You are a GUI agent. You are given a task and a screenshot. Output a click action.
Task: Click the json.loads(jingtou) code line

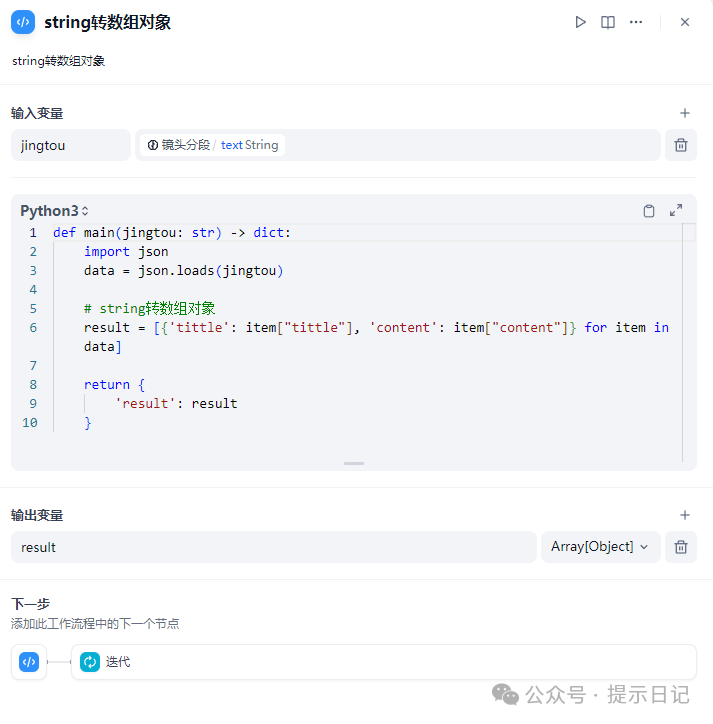coord(183,271)
